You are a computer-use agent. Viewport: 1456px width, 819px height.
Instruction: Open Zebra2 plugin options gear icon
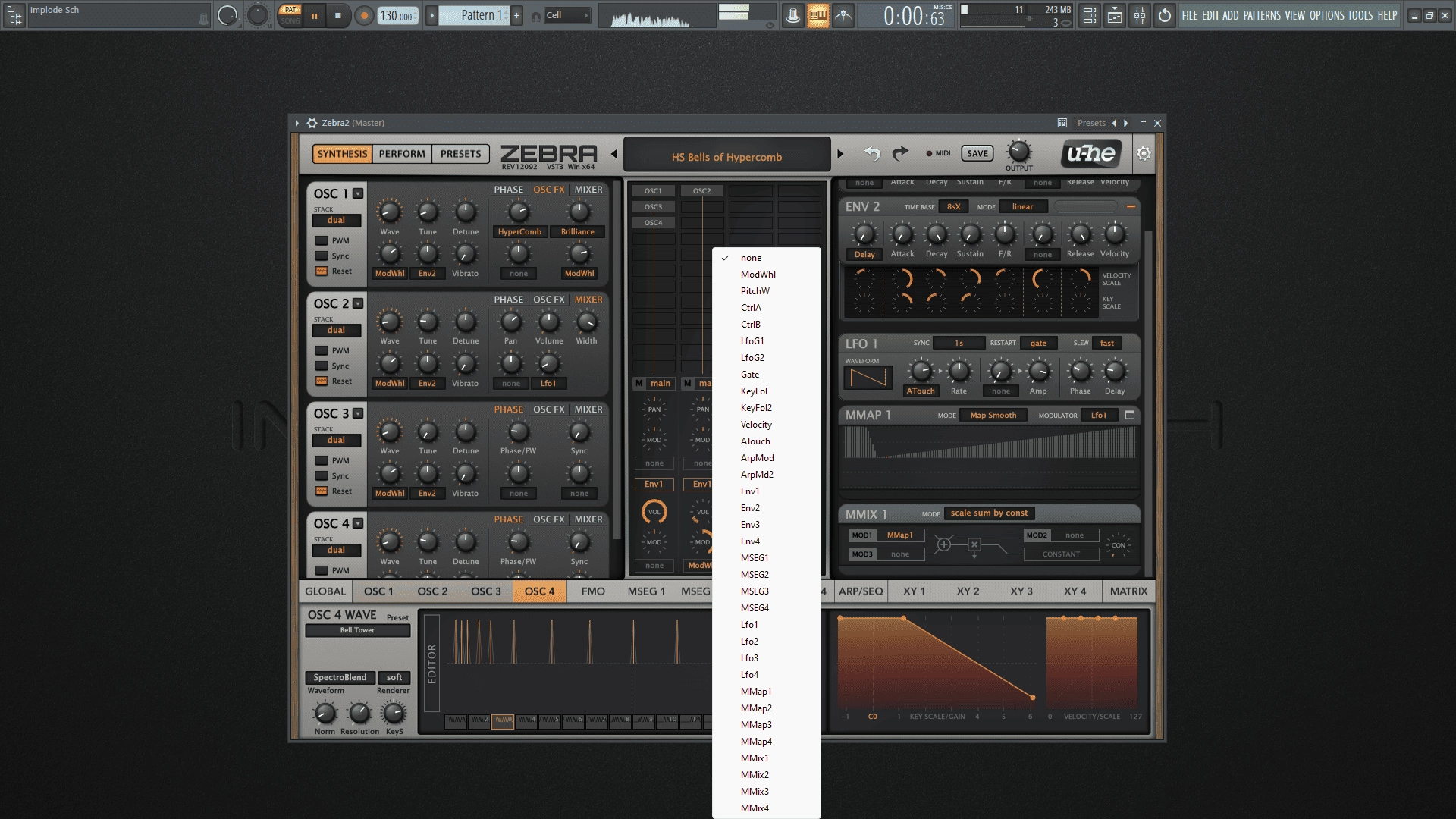[x=312, y=123]
